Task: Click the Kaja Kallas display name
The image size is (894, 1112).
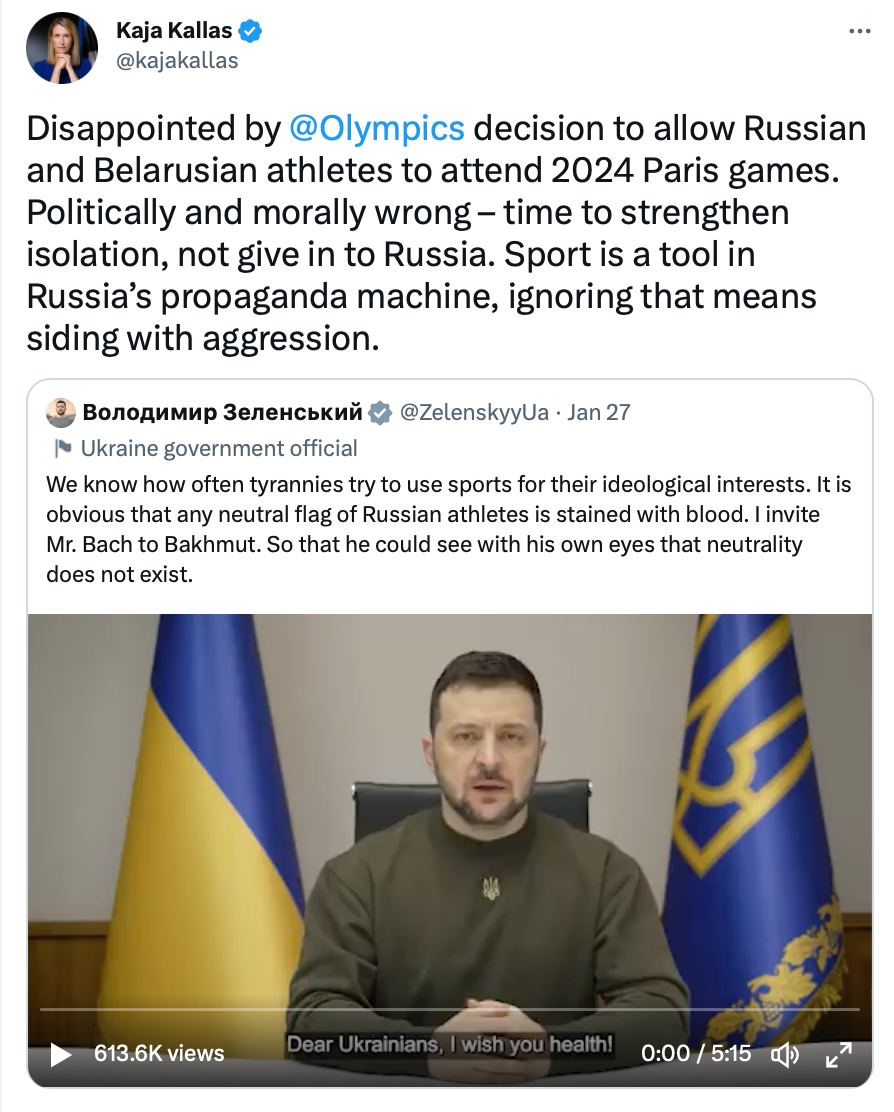Action: pos(174,31)
